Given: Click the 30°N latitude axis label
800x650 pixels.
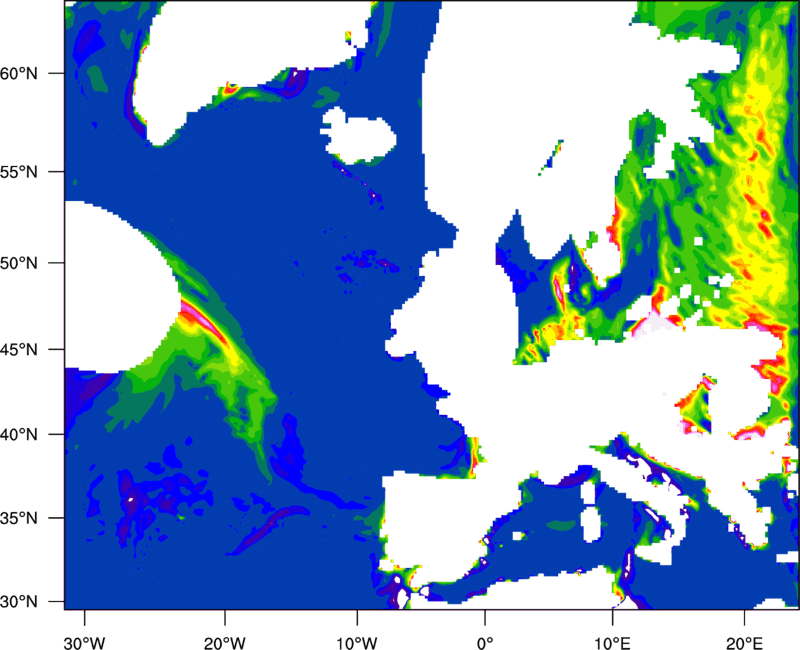Looking at the screenshot, I should 28,601.
